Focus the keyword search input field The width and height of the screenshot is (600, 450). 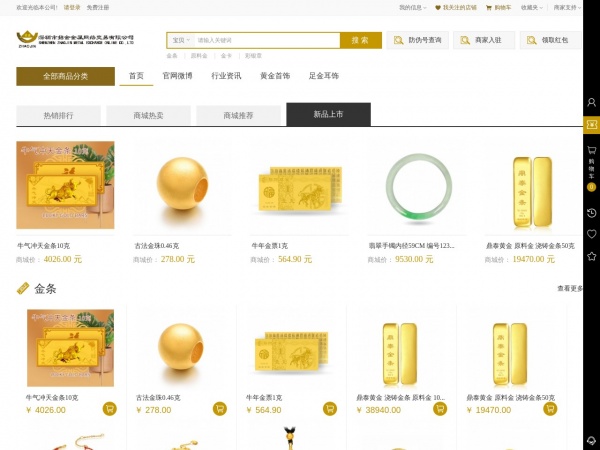(267, 40)
